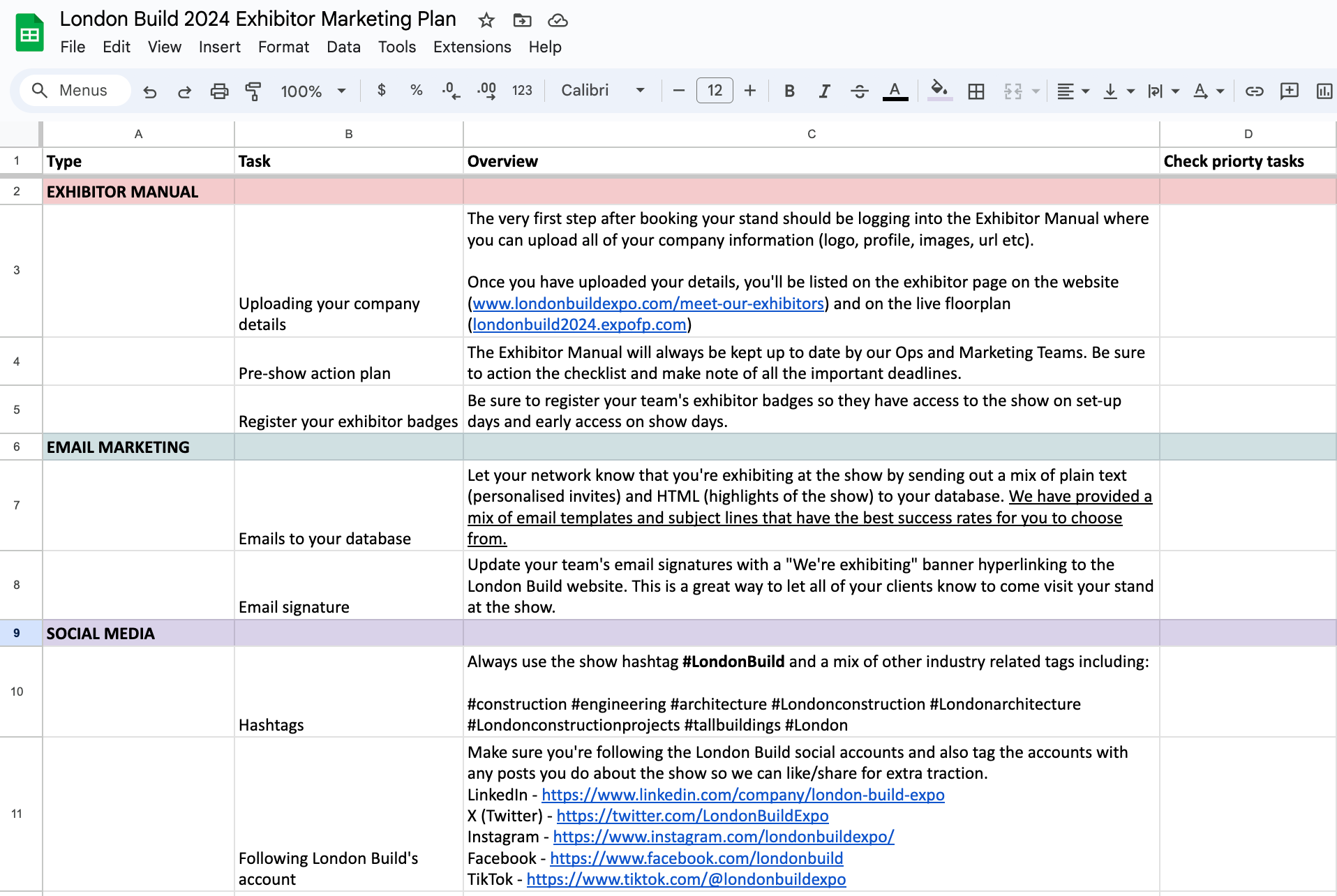Open the London Build Instagram link
Viewport: 1337px width, 896px height.
[724, 837]
